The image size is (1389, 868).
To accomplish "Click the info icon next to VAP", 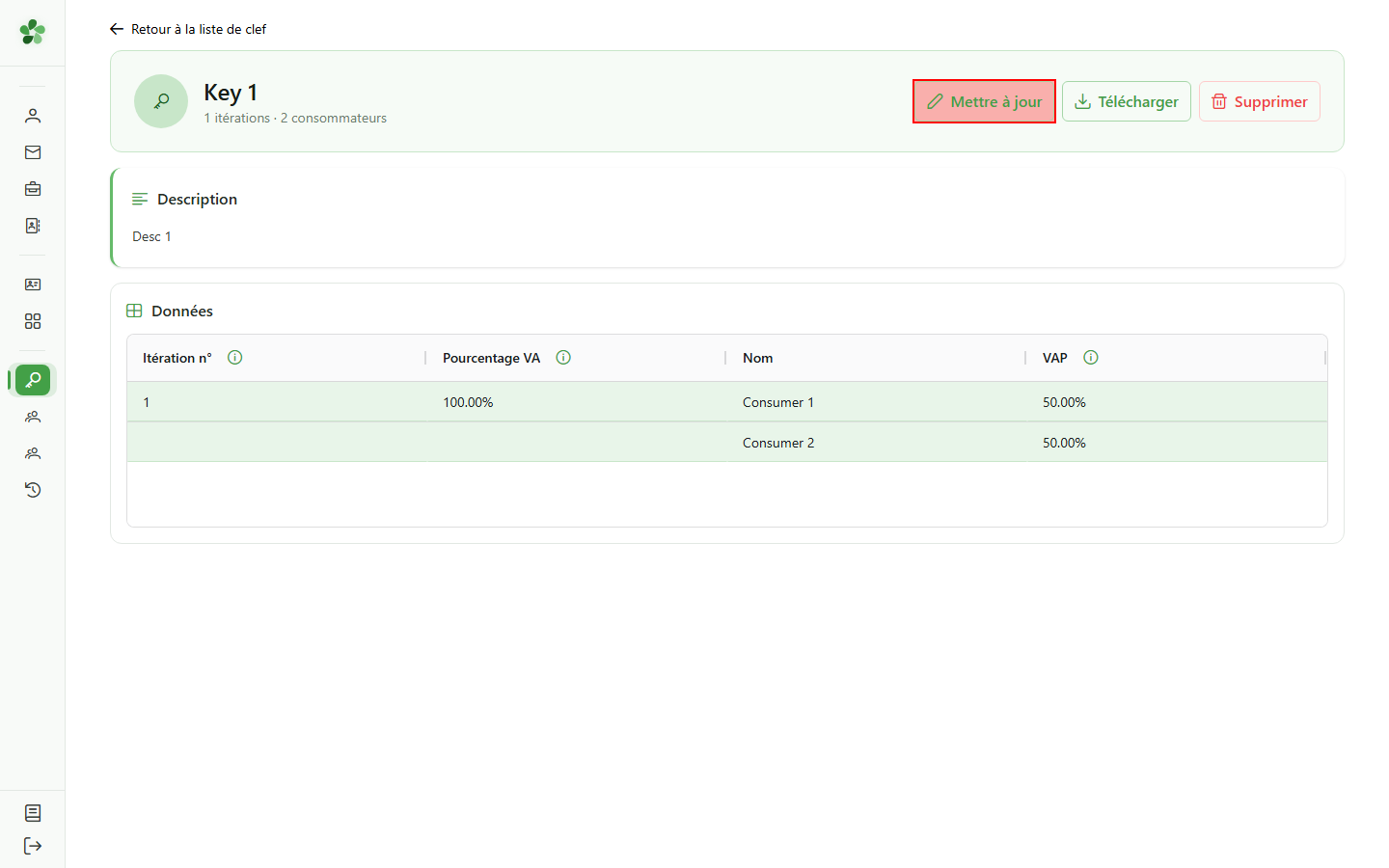I will pyautogui.click(x=1091, y=358).
